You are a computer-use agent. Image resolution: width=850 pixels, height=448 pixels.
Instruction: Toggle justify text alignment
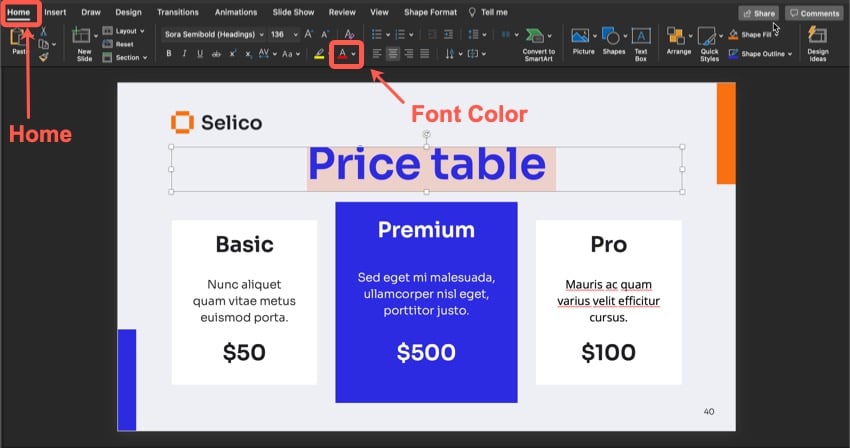[424, 53]
